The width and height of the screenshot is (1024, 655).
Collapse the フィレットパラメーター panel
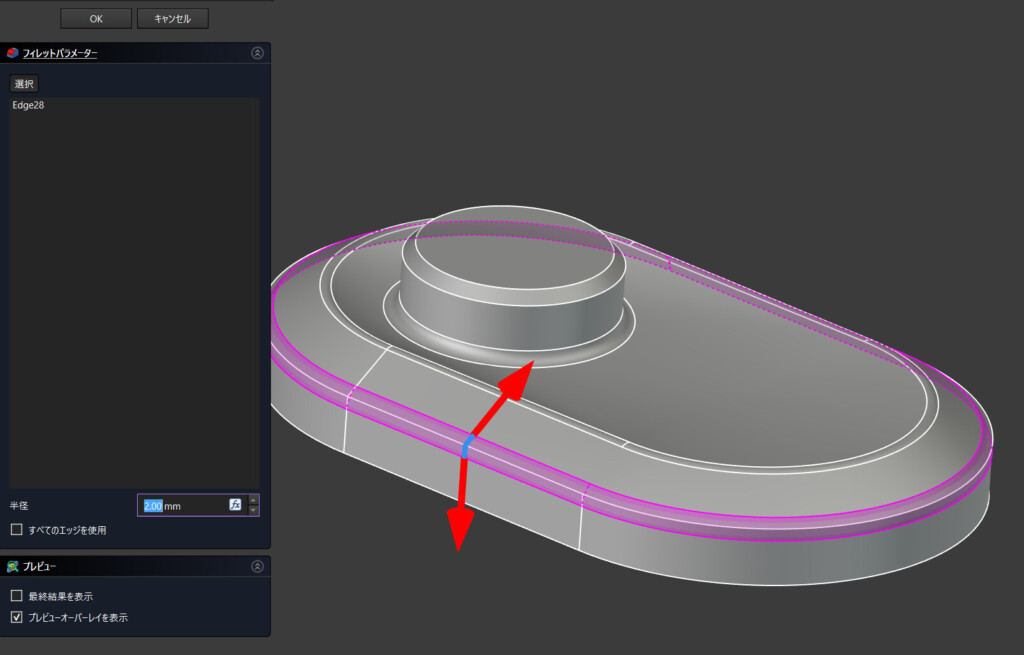pyautogui.click(x=257, y=53)
